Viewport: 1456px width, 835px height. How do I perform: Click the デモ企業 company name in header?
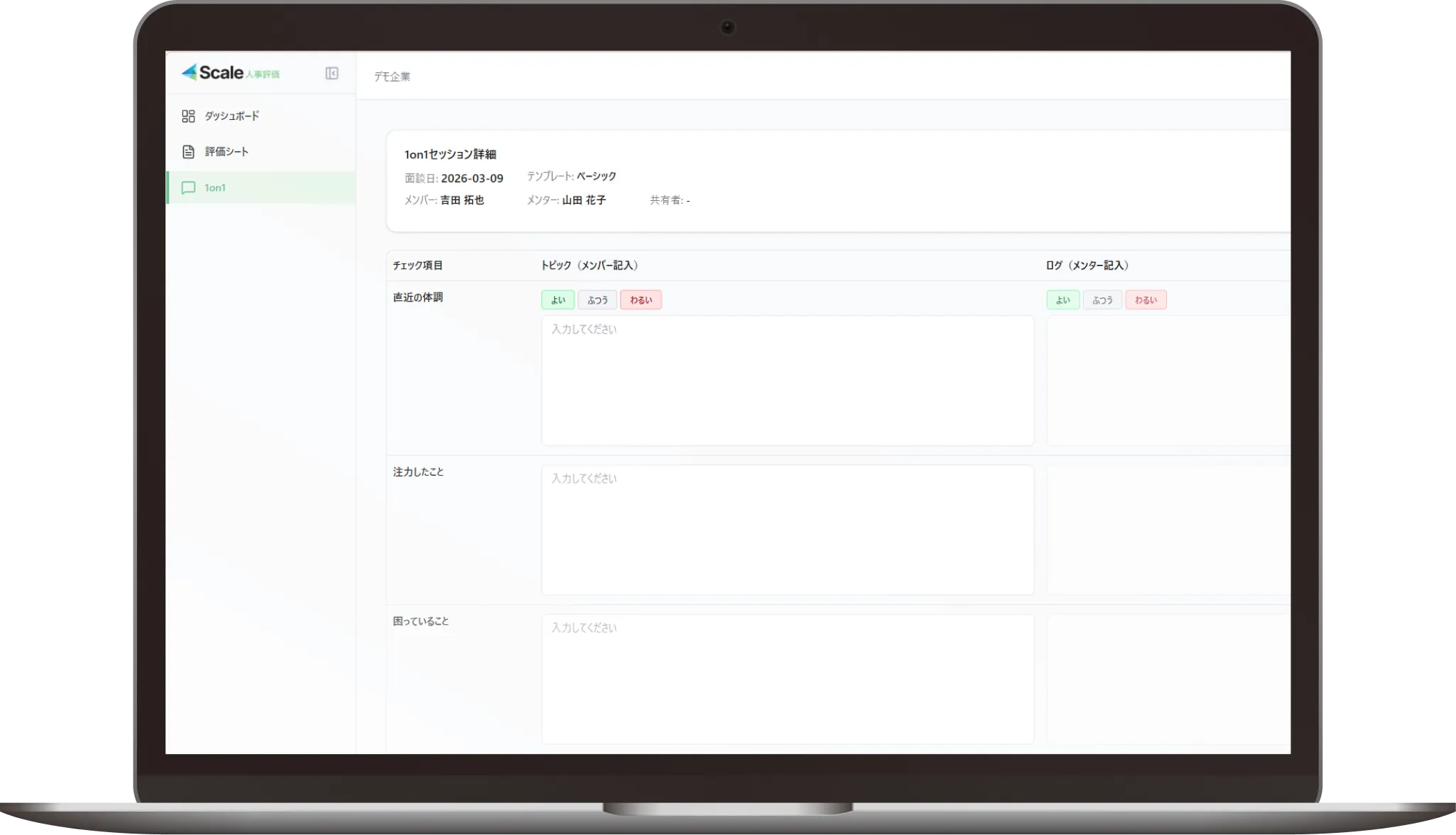[x=392, y=76]
